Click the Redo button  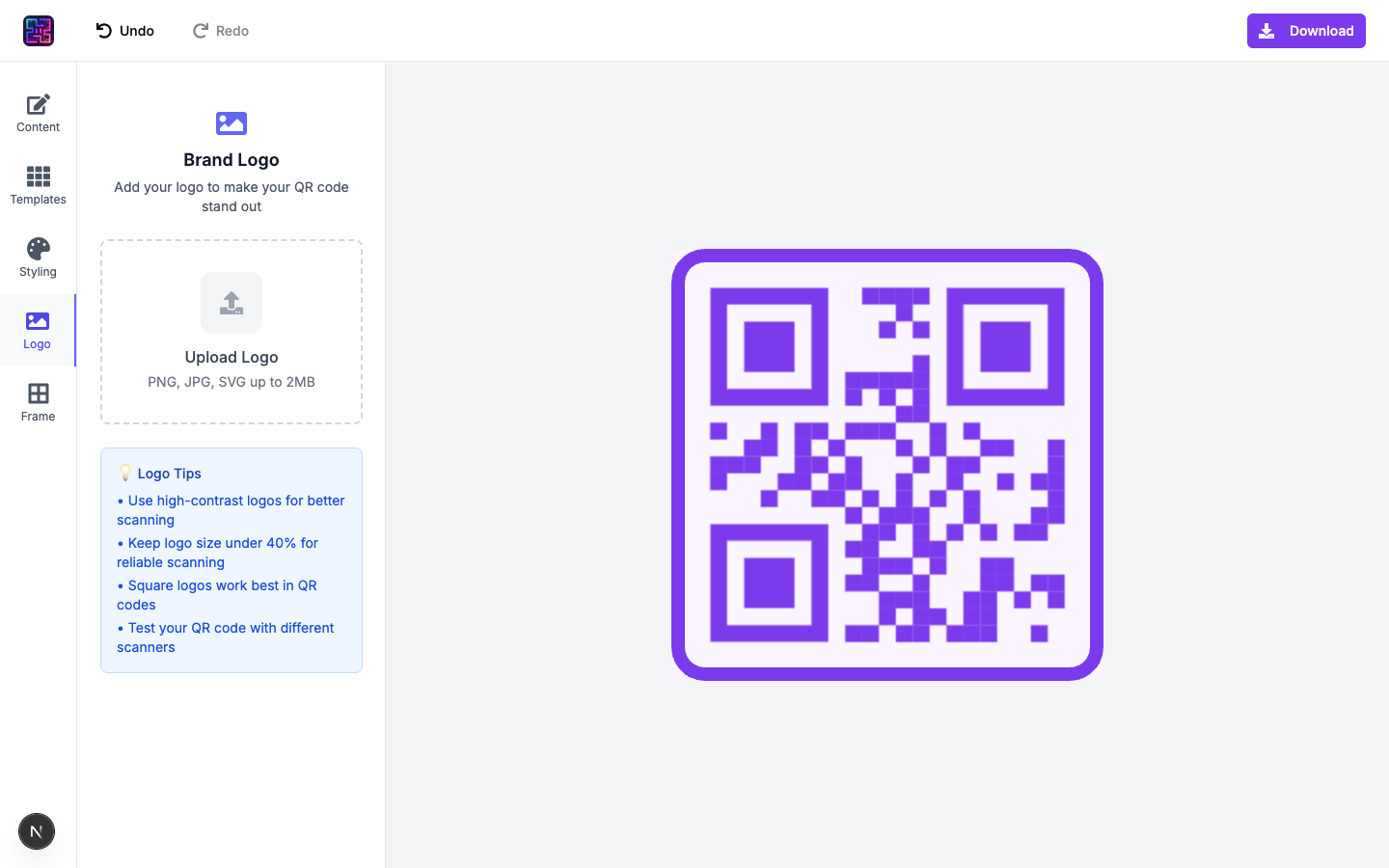[221, 31]
